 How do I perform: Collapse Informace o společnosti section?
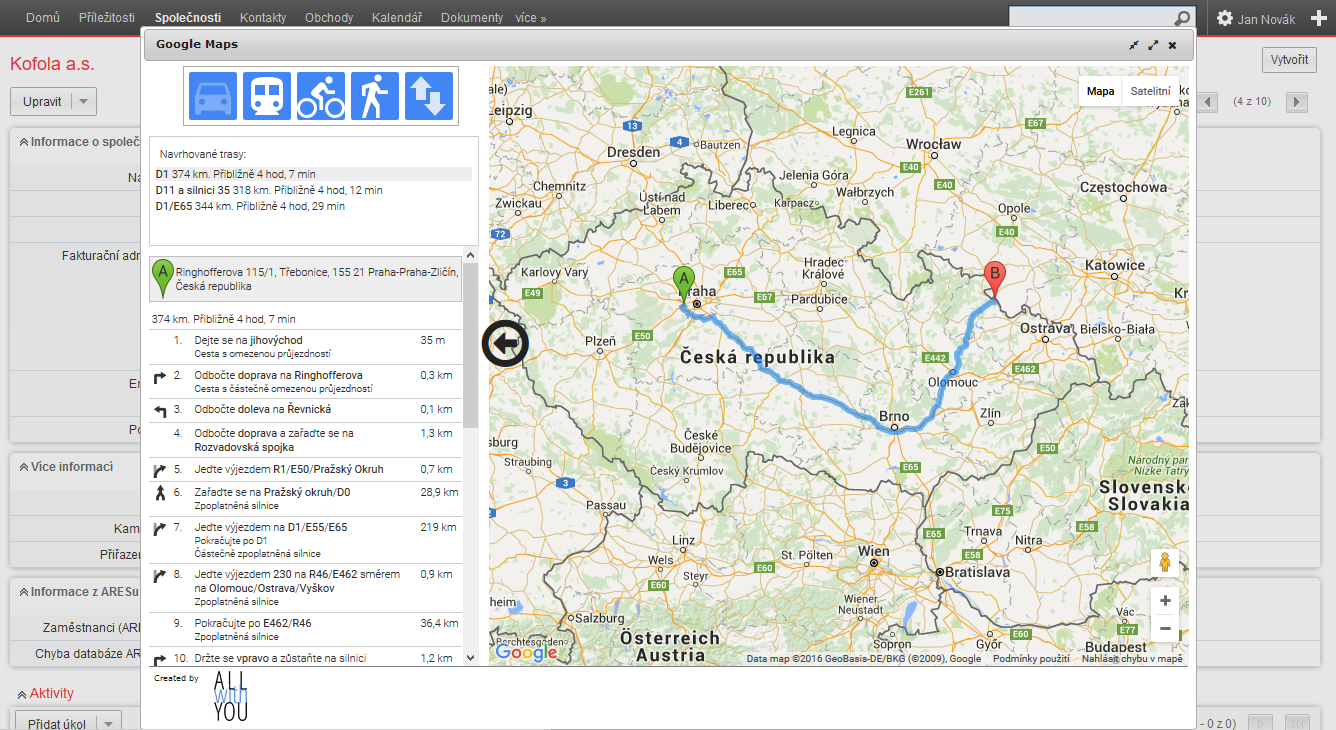(24, 142)
